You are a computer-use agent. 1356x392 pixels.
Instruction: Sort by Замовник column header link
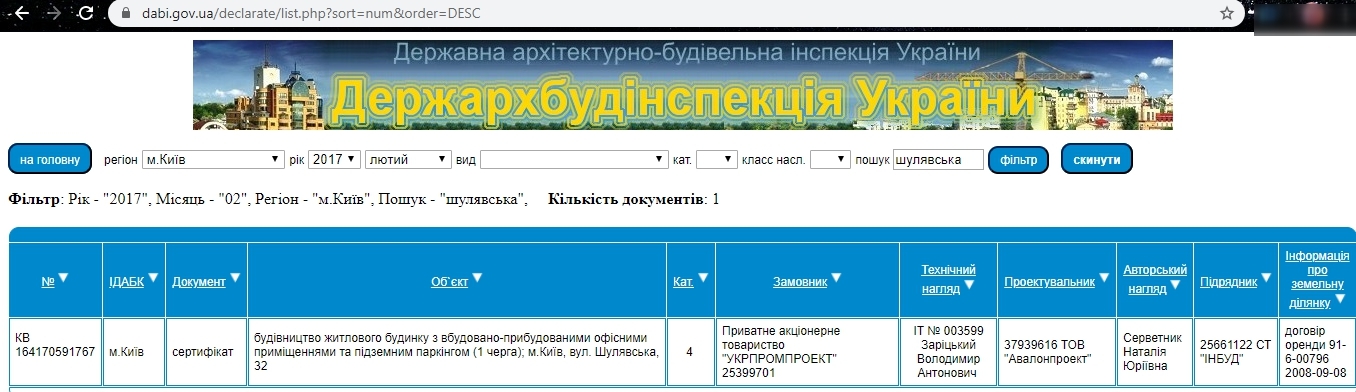click(800, 282)
